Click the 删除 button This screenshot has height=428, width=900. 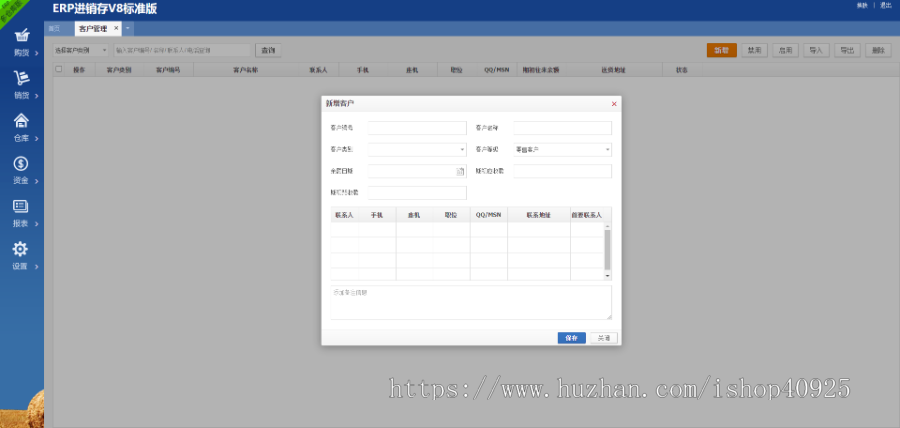coord(878,50)
